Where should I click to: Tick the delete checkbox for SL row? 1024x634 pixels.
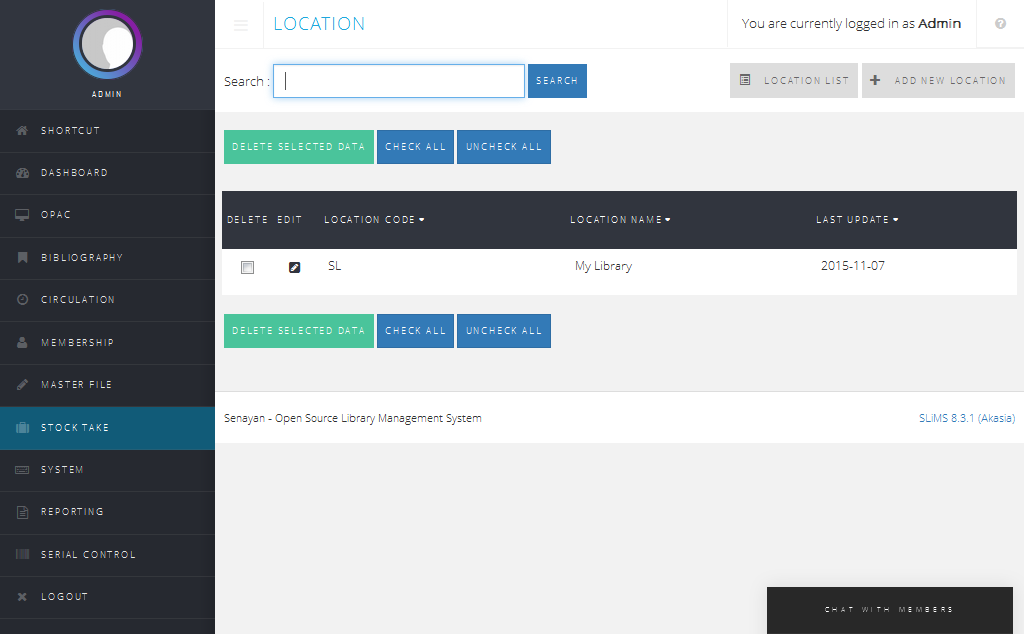click(x=248, y=267)
